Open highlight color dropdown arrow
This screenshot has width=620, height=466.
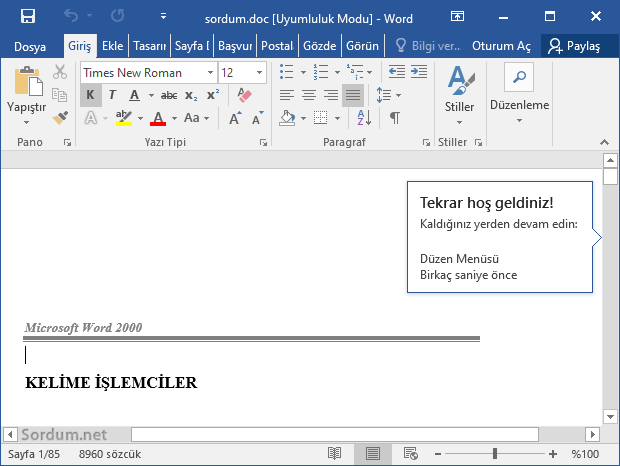tap(140, 118)
